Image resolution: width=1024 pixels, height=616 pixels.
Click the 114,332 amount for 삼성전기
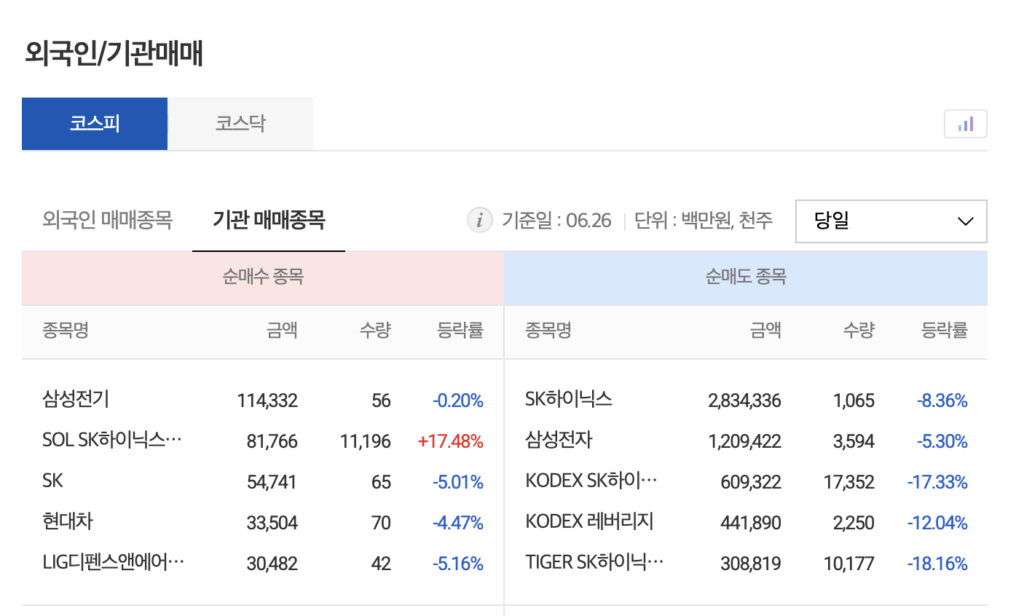267,400
